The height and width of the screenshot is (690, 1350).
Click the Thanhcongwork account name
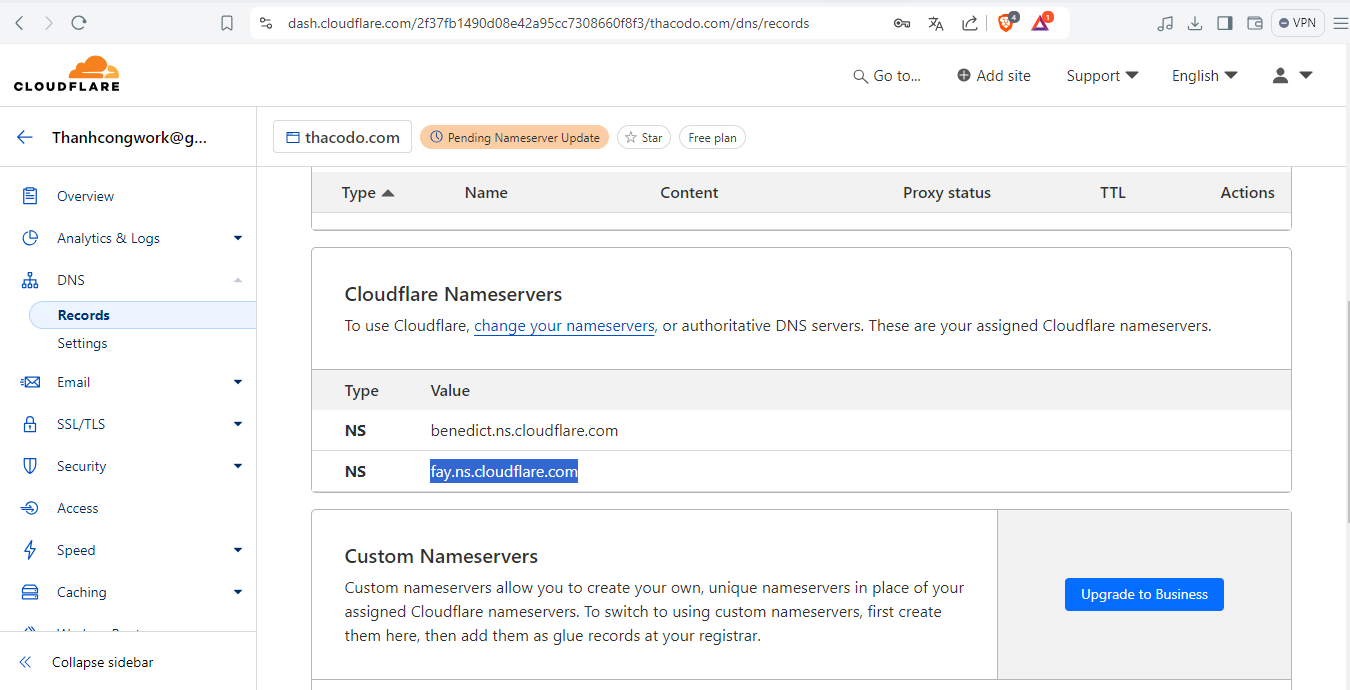[130, 138]
